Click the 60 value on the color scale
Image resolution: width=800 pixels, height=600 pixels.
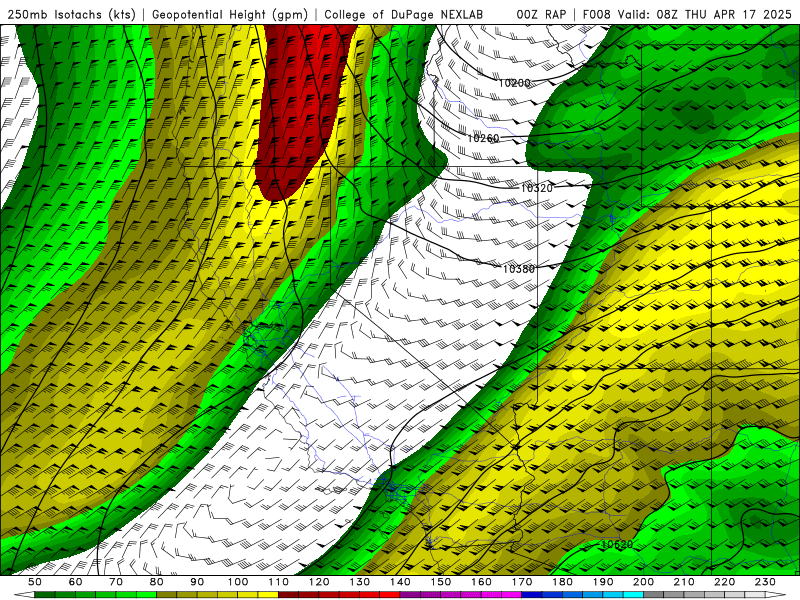point(76,582)
